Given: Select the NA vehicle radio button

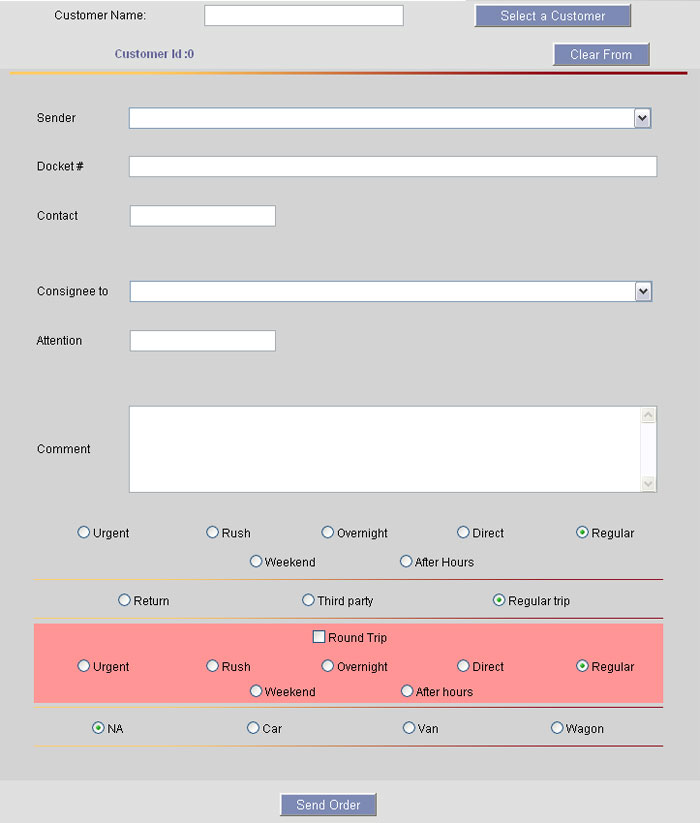Looking at the screenshot, I should coord(98,728).
